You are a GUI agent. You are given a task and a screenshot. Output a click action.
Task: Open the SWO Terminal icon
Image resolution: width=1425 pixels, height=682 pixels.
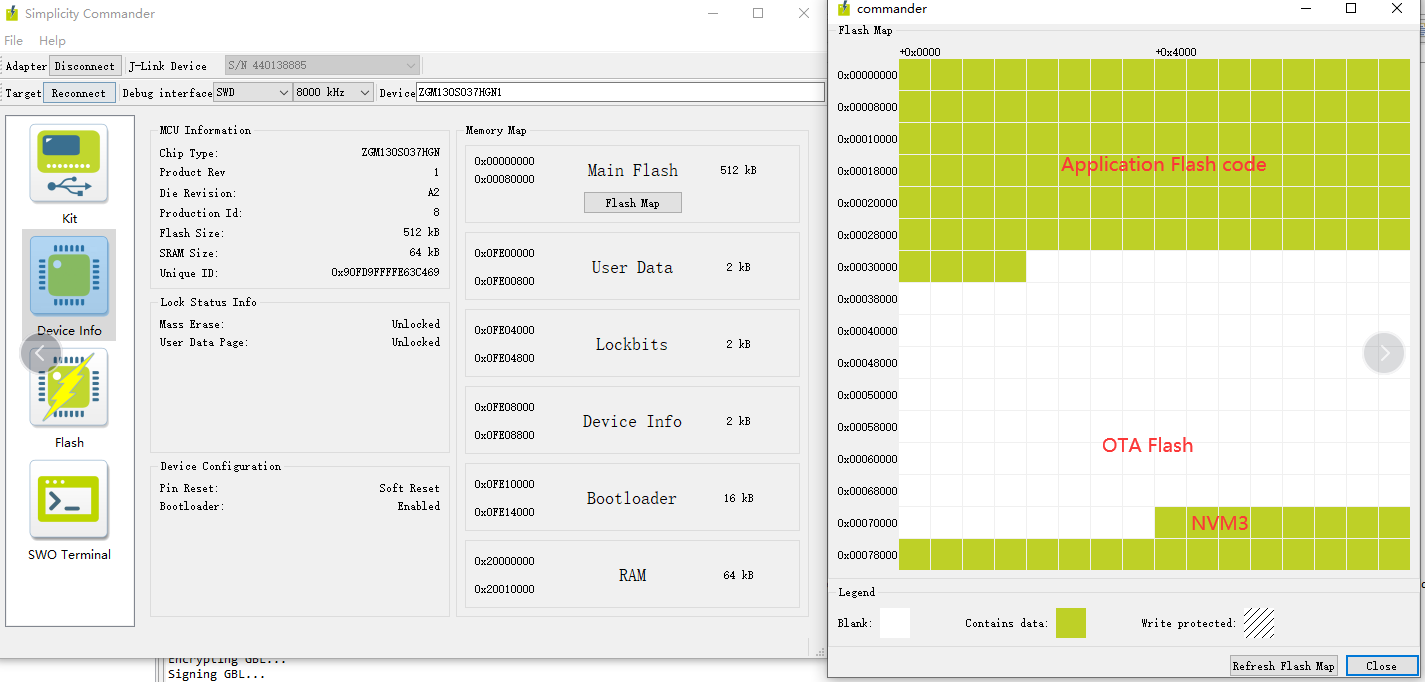69,500
